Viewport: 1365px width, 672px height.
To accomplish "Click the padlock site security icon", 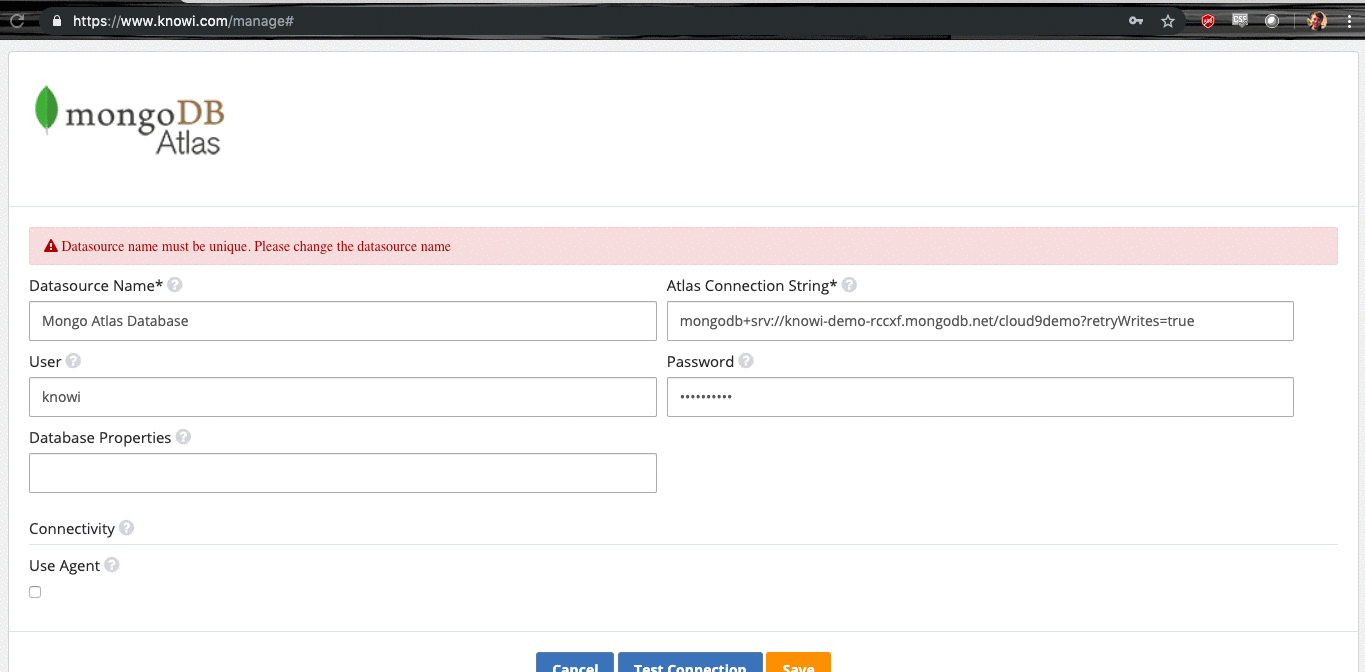I will tap(56, 20).
